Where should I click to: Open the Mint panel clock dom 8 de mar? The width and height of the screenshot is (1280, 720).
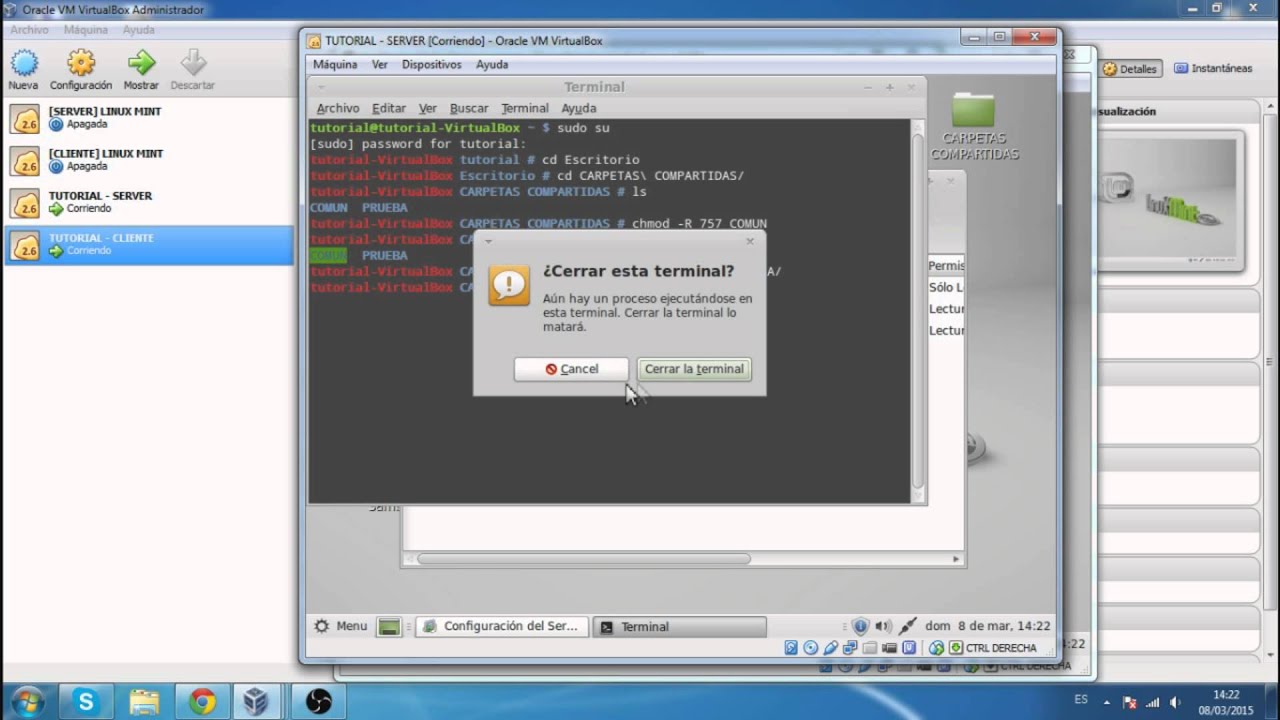987,626
